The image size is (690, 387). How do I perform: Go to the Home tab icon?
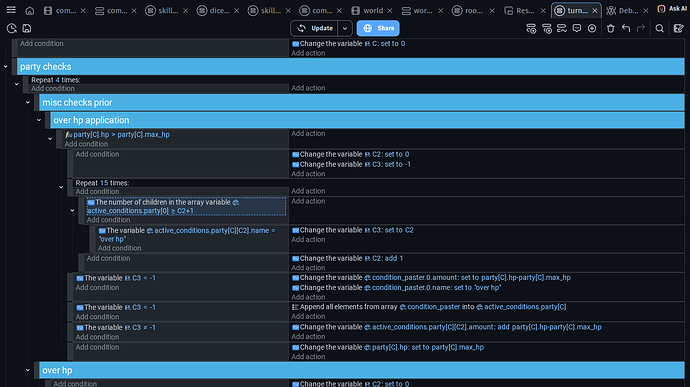pos(29,11)
